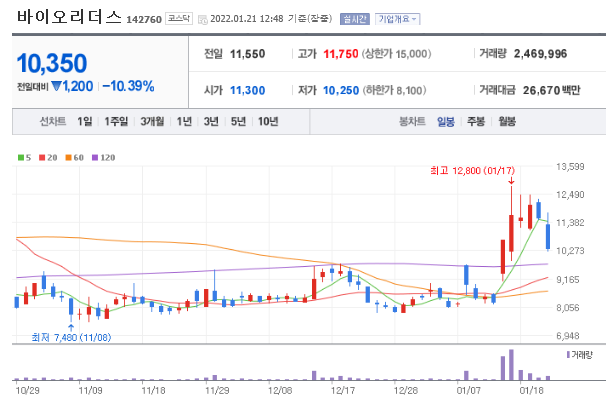Screen dimensions: 606x406
Task: Click the high price value 11,750
Action: (x=340, y=54)
